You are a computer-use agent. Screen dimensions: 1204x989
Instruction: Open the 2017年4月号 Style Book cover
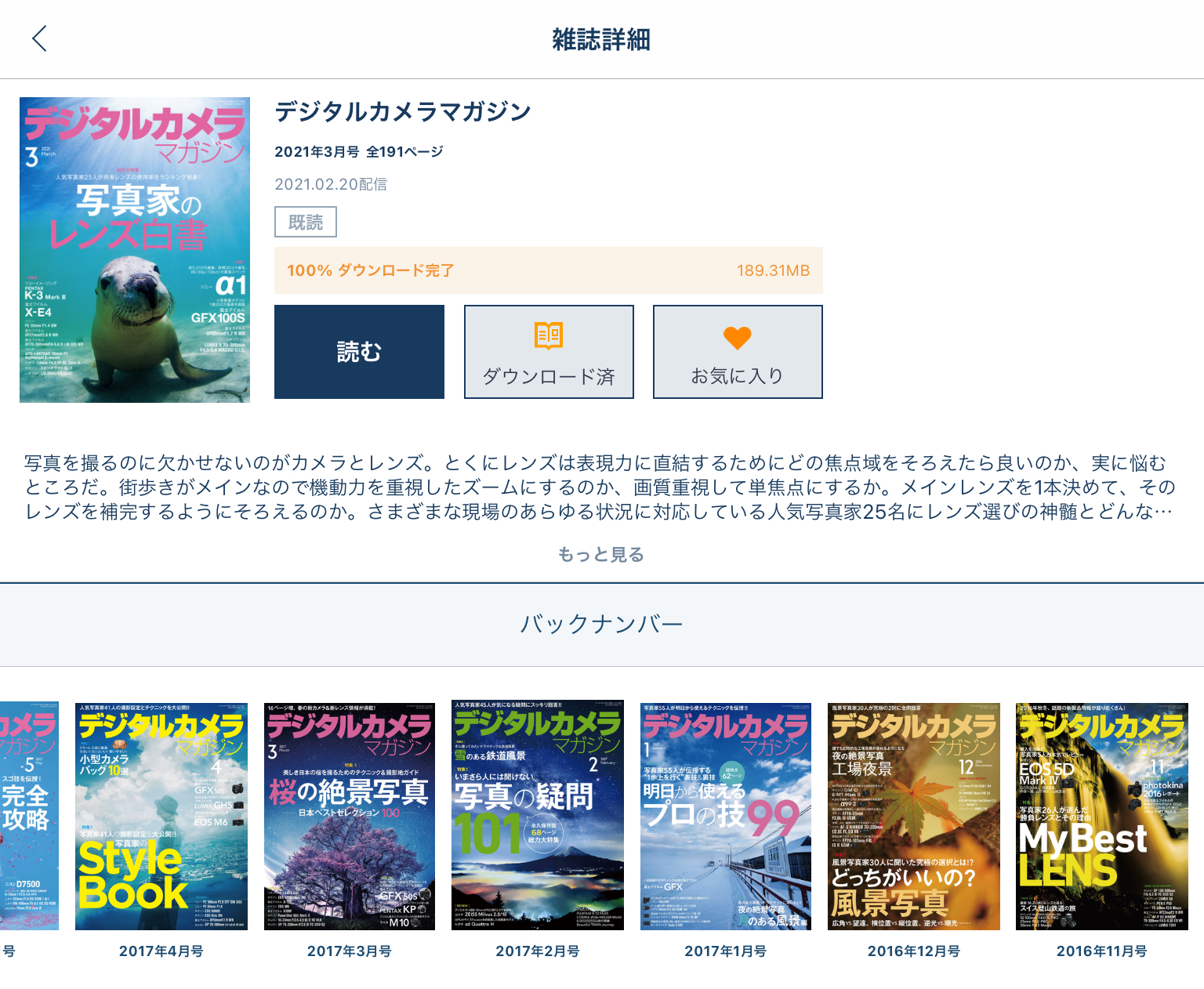point(161,817)
